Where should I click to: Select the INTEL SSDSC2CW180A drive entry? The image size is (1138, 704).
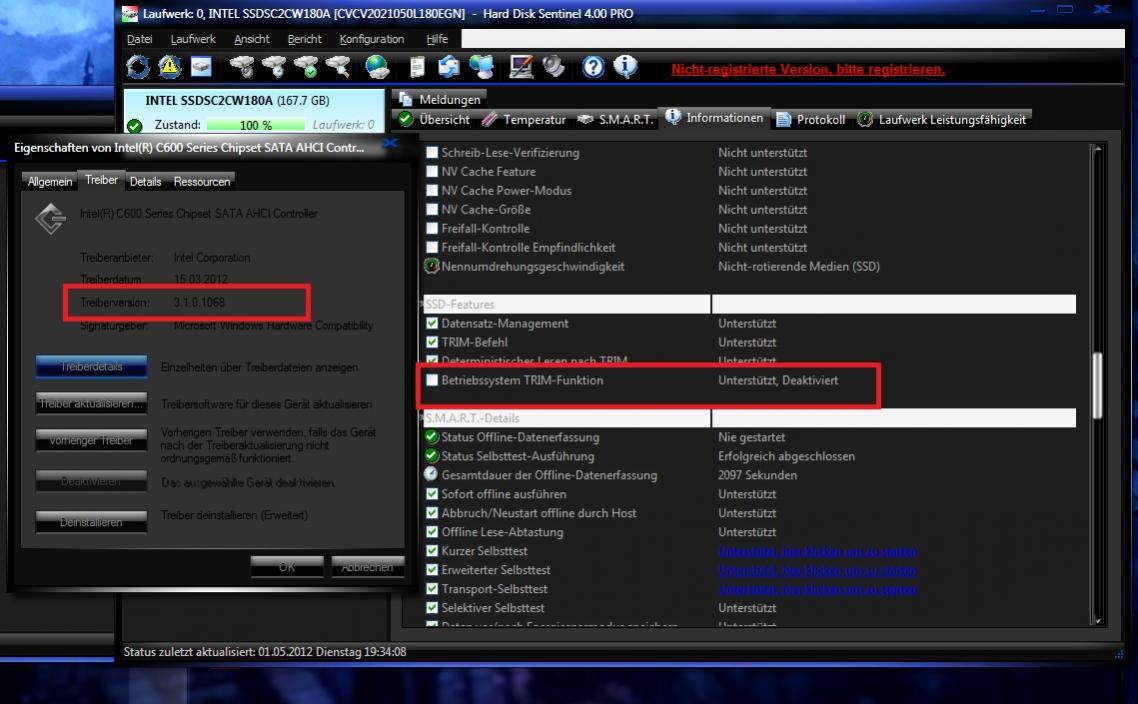tap(254, 111)
